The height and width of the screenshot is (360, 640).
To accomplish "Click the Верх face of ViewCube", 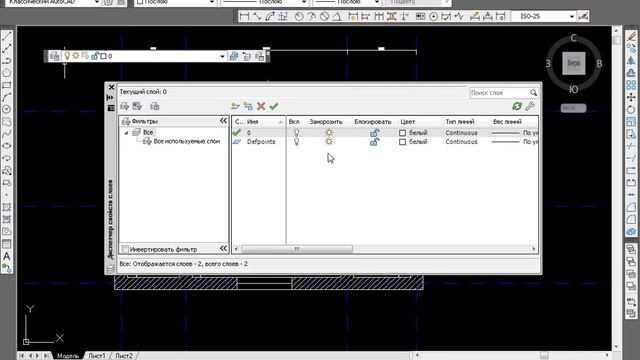I will tap(573, 63).
